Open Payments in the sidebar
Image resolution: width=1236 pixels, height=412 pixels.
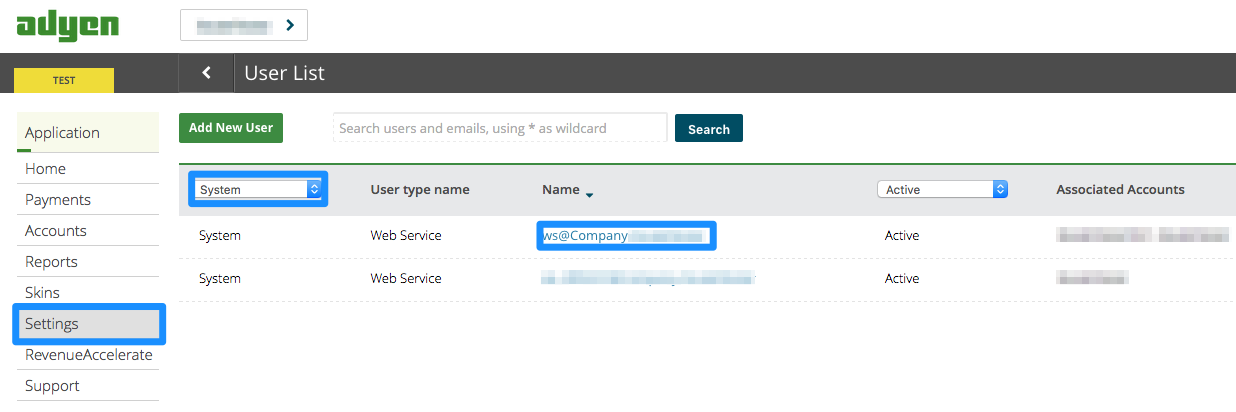(58, 200)
